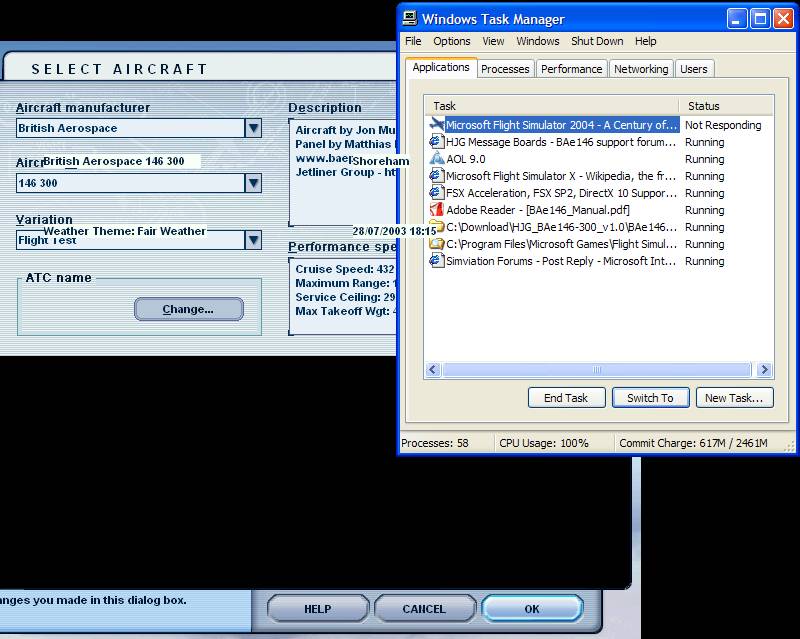Click the C:\Download folder icon

[x=436, y=227]
